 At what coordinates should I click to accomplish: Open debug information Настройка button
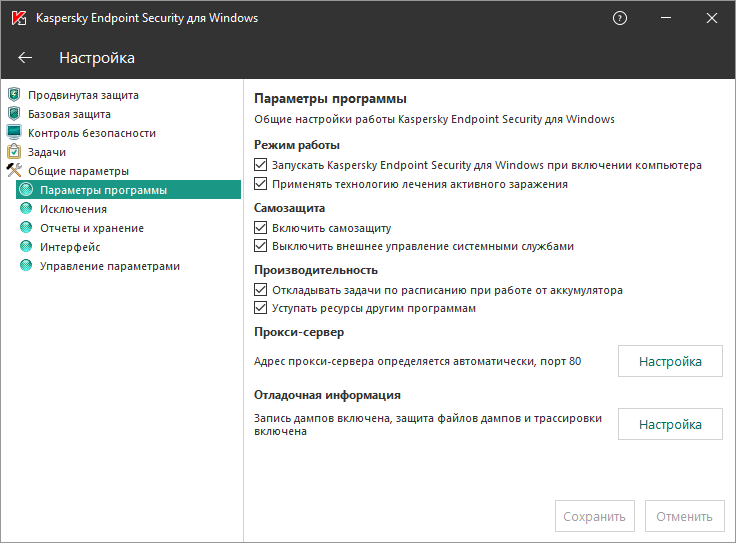(670, 424)
